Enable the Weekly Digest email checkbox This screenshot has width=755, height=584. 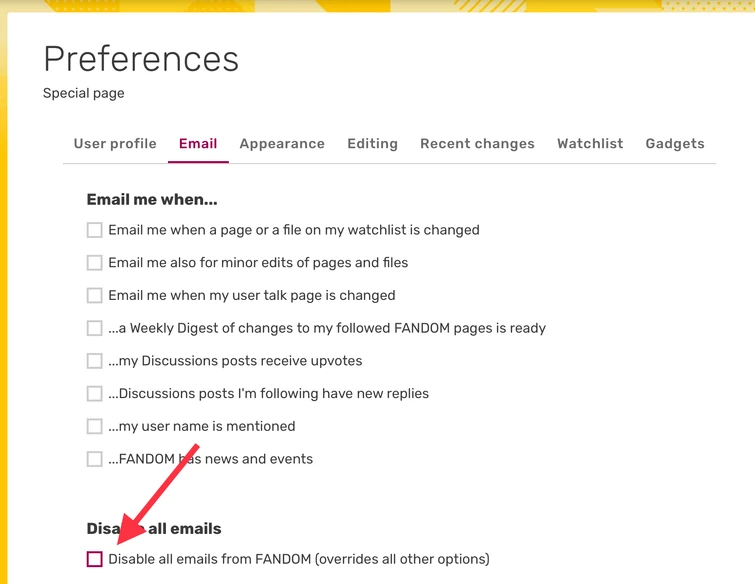(95, 328)
